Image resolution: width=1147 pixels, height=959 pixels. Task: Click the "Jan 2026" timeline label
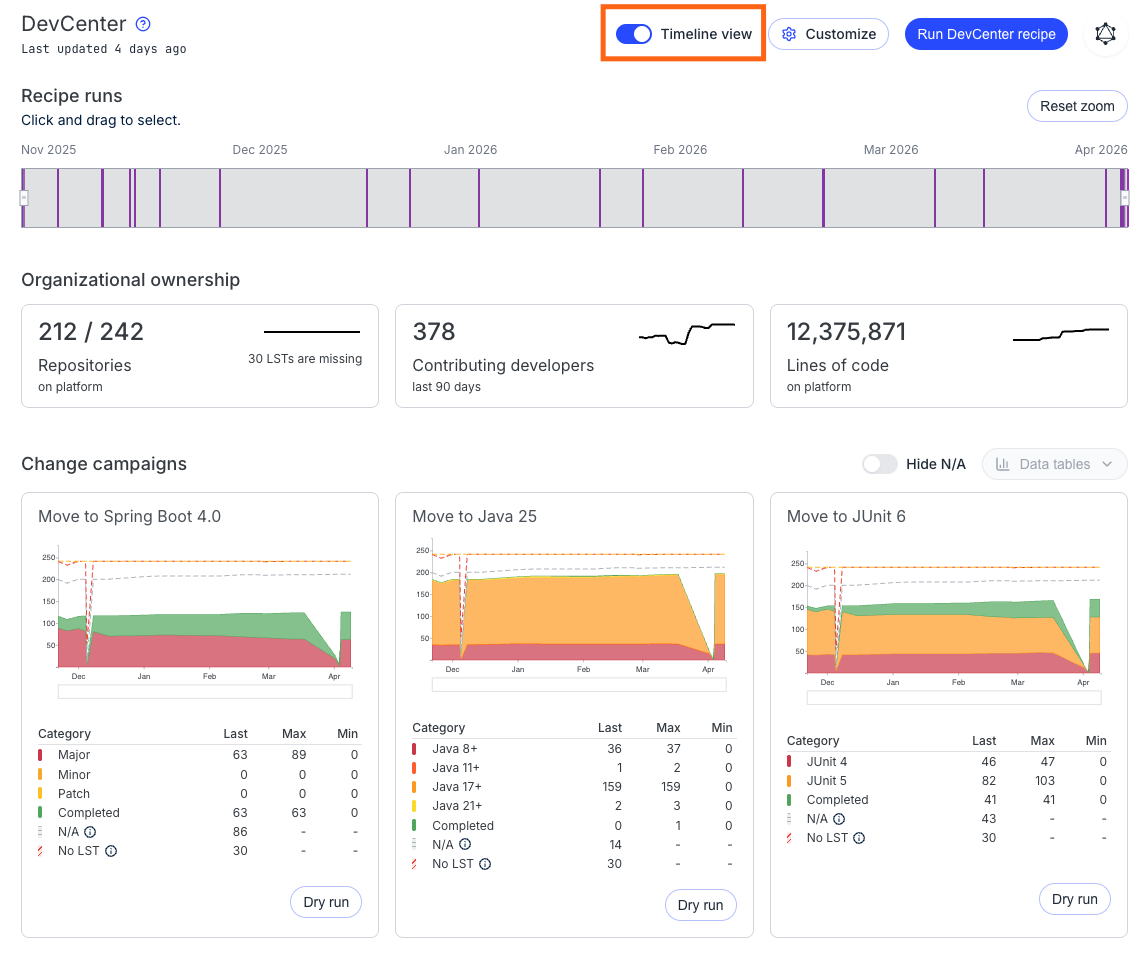click(470, 150)
